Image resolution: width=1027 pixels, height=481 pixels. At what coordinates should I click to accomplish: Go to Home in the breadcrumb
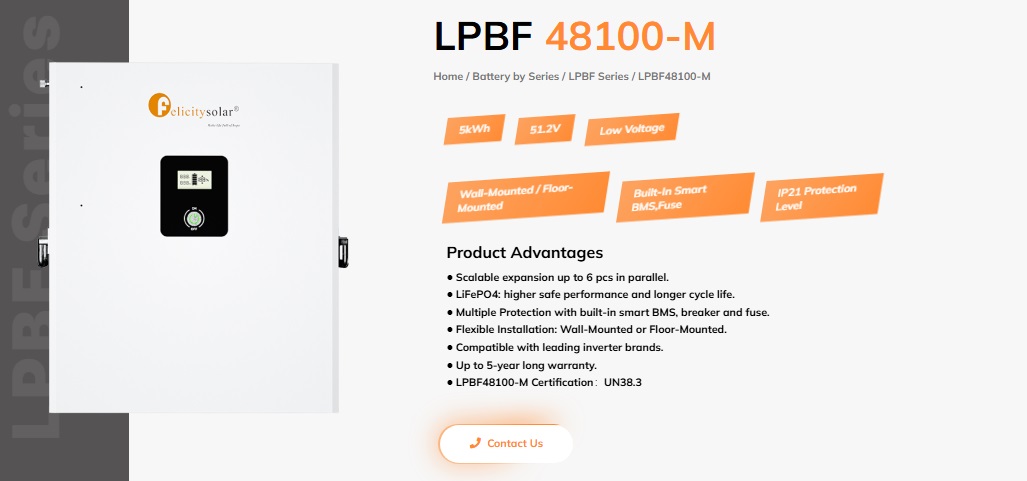point(448,77)
